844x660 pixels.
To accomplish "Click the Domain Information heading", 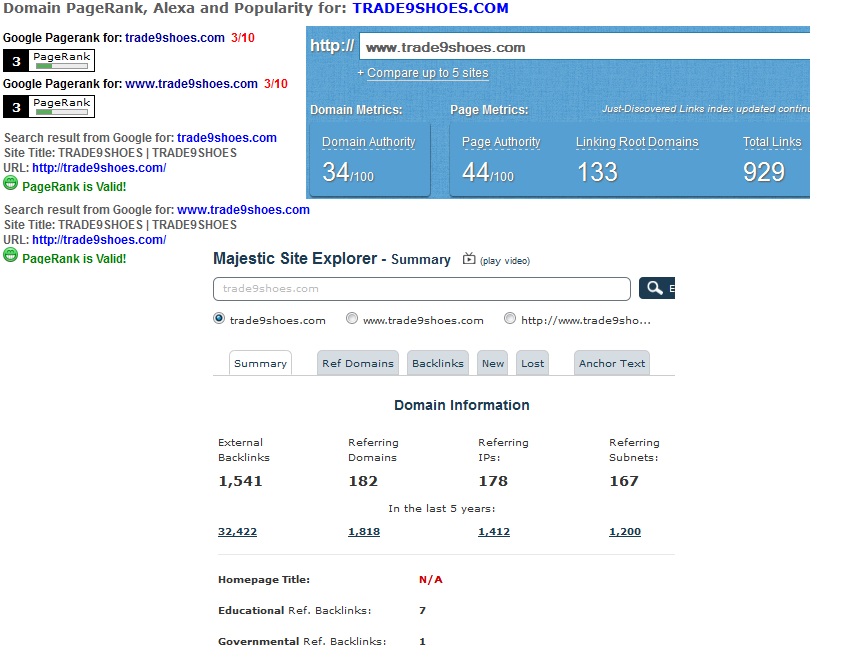I will point(462,405).
